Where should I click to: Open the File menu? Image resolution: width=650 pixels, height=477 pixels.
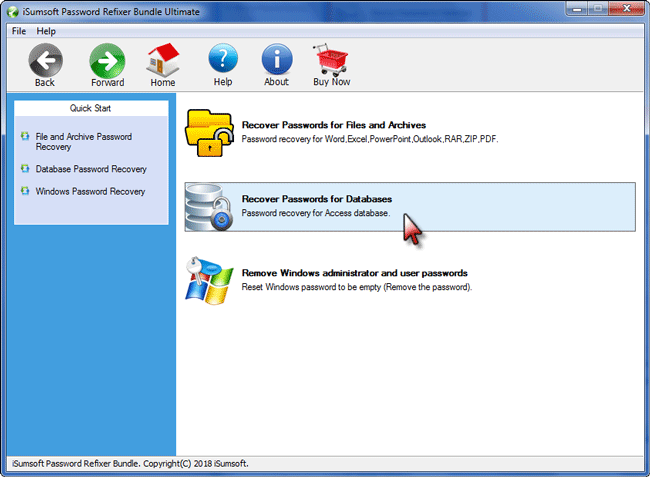click(x=19, y=31)
